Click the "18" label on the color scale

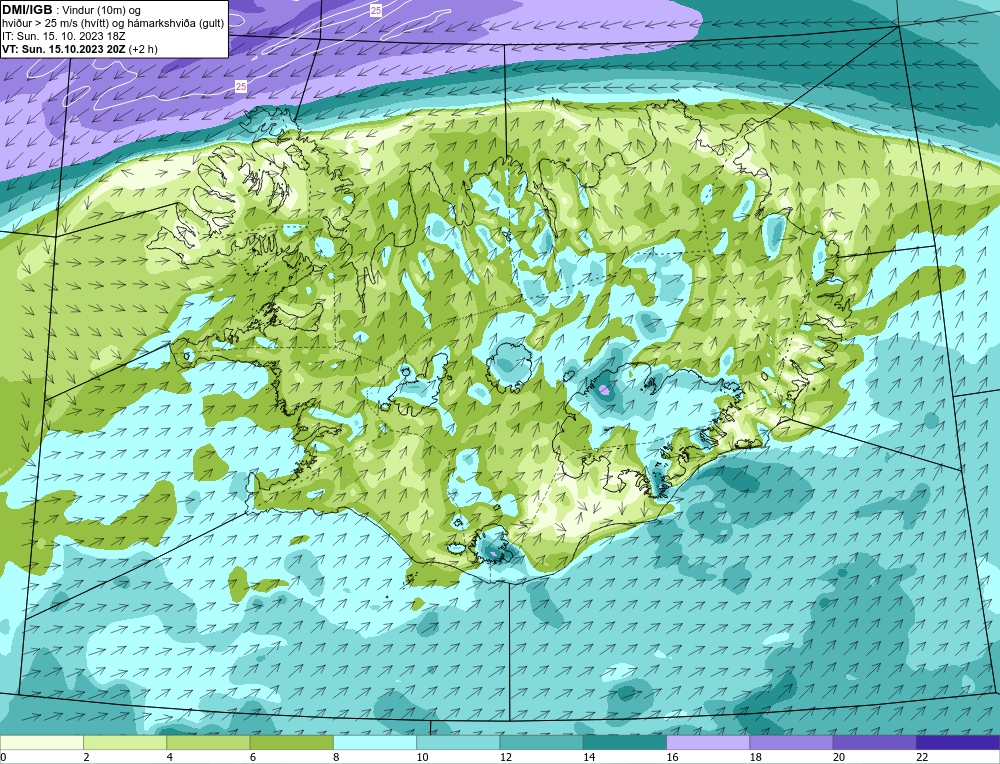coord(756,757)
